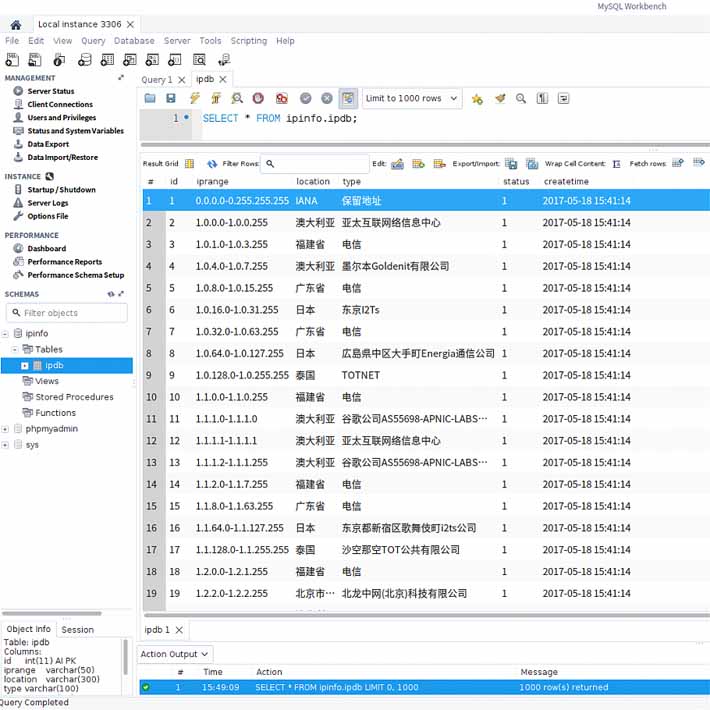The height and width of the screenshot is (710, 710).
Task: Toggle auto-commit mode button
Action: pyautogui.click(x=348, y=98)
